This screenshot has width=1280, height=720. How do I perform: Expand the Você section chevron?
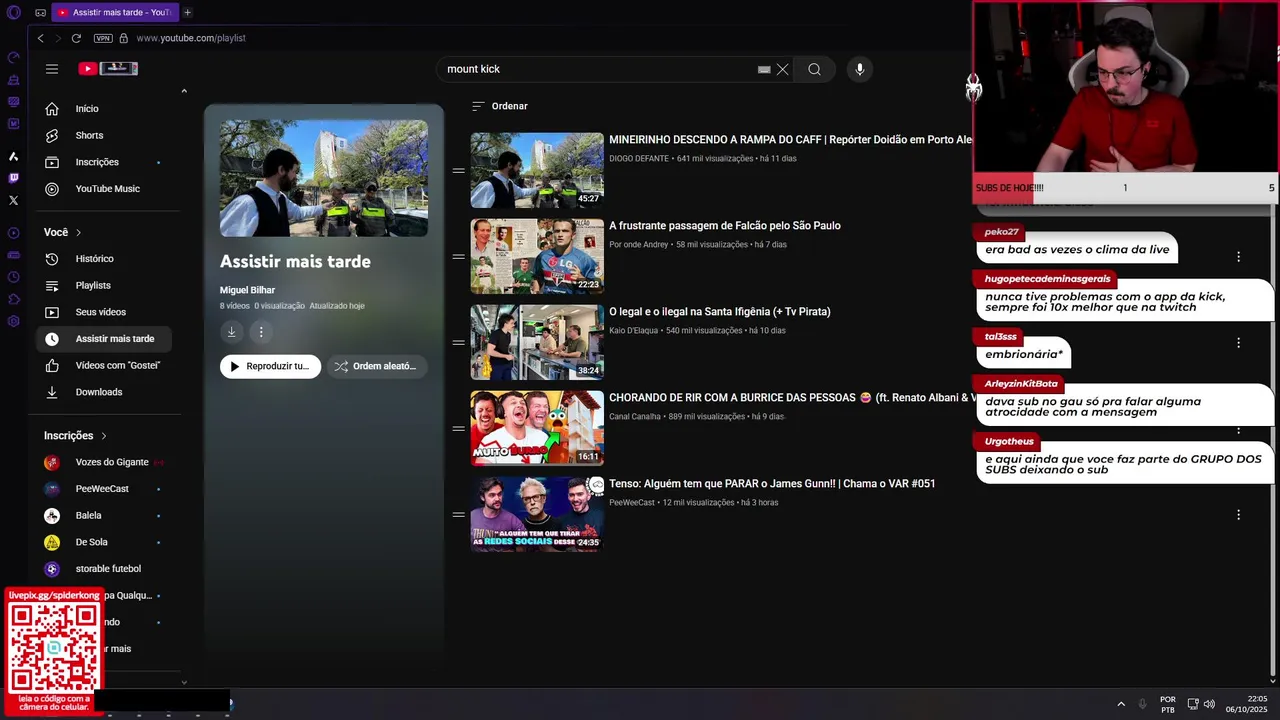click(78, 232)
